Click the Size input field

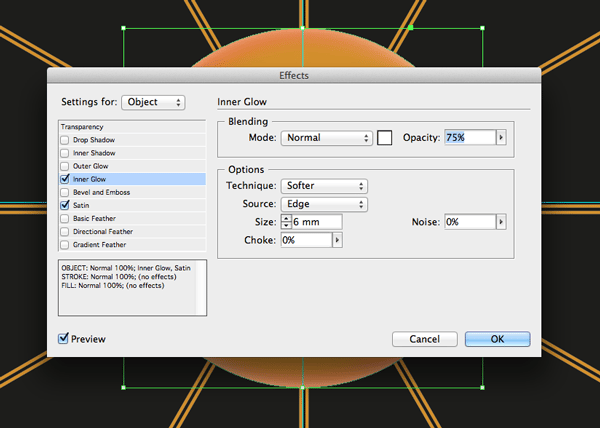[317, 222]
